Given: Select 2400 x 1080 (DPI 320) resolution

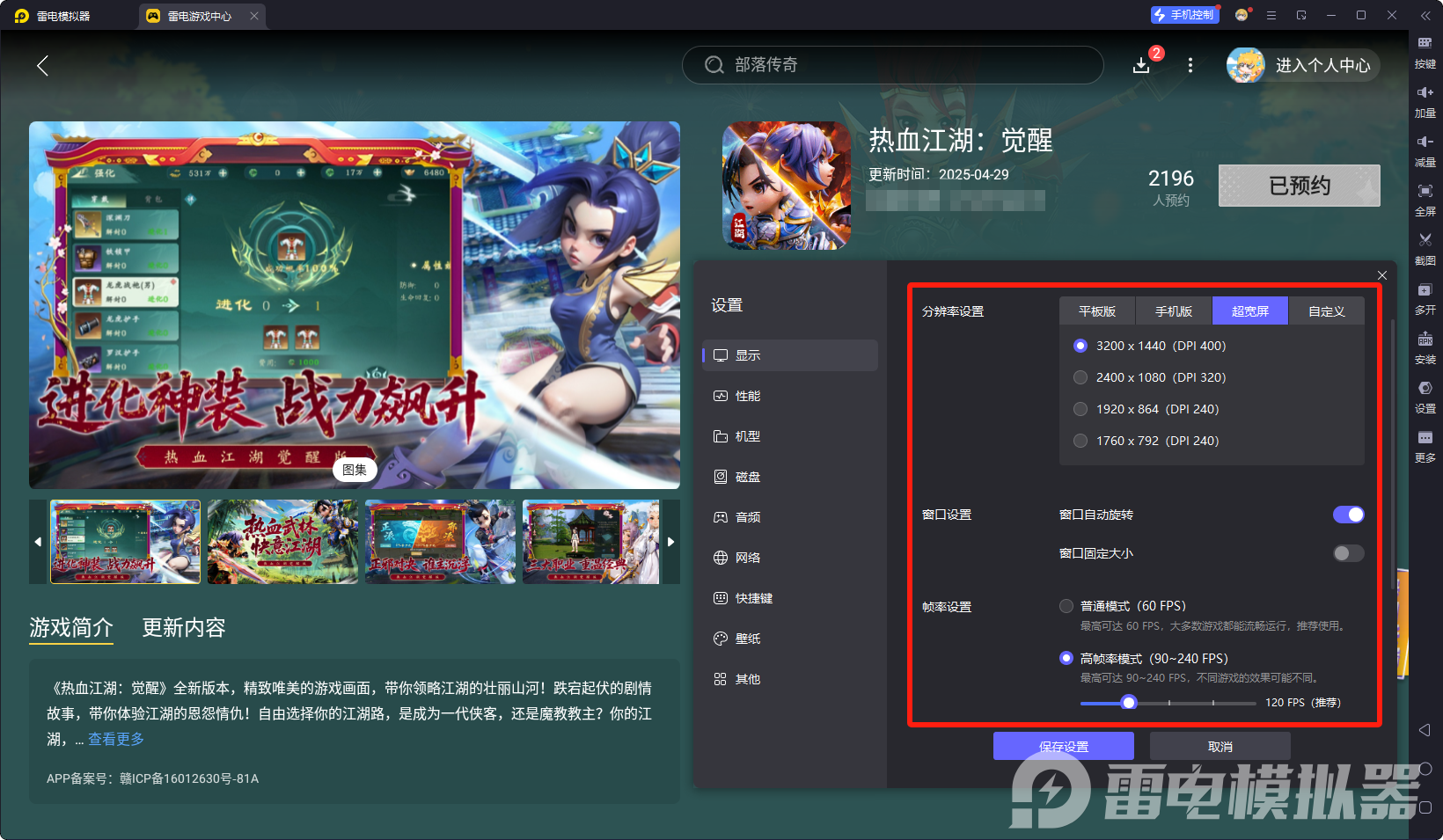Looking at the screenshot, I should point(1080,377).
